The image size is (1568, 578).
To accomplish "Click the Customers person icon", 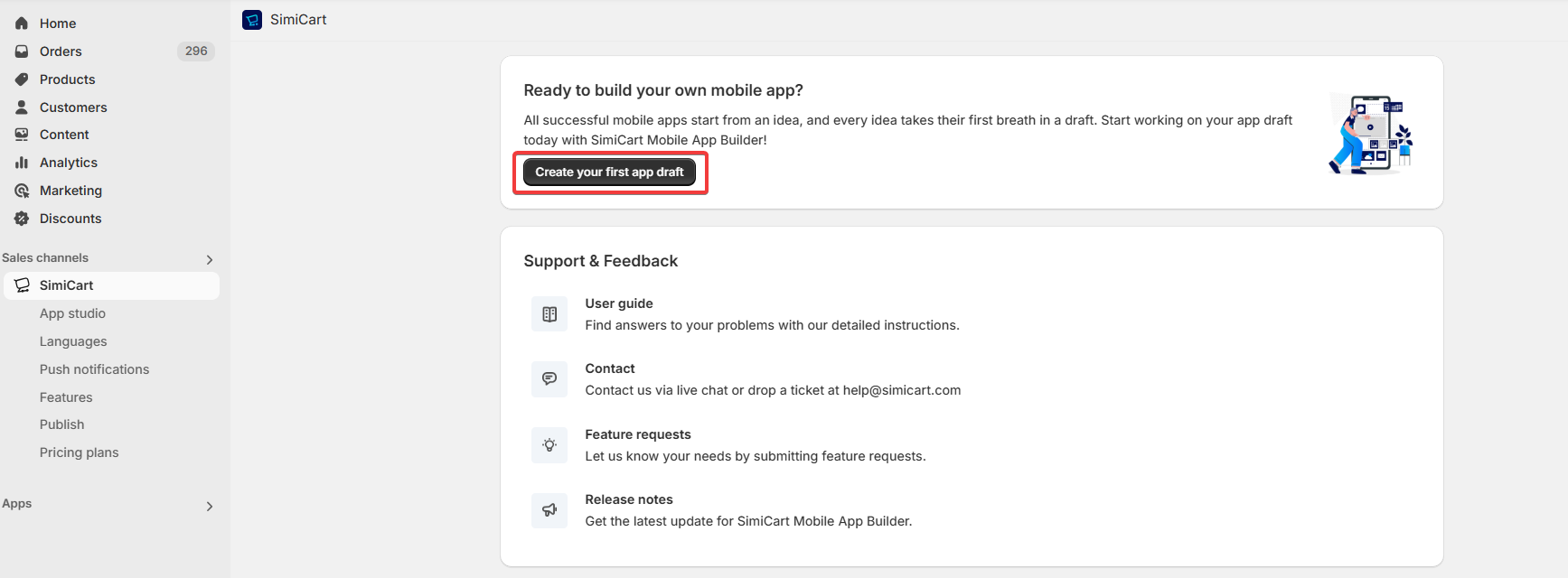I will (22, 107).
